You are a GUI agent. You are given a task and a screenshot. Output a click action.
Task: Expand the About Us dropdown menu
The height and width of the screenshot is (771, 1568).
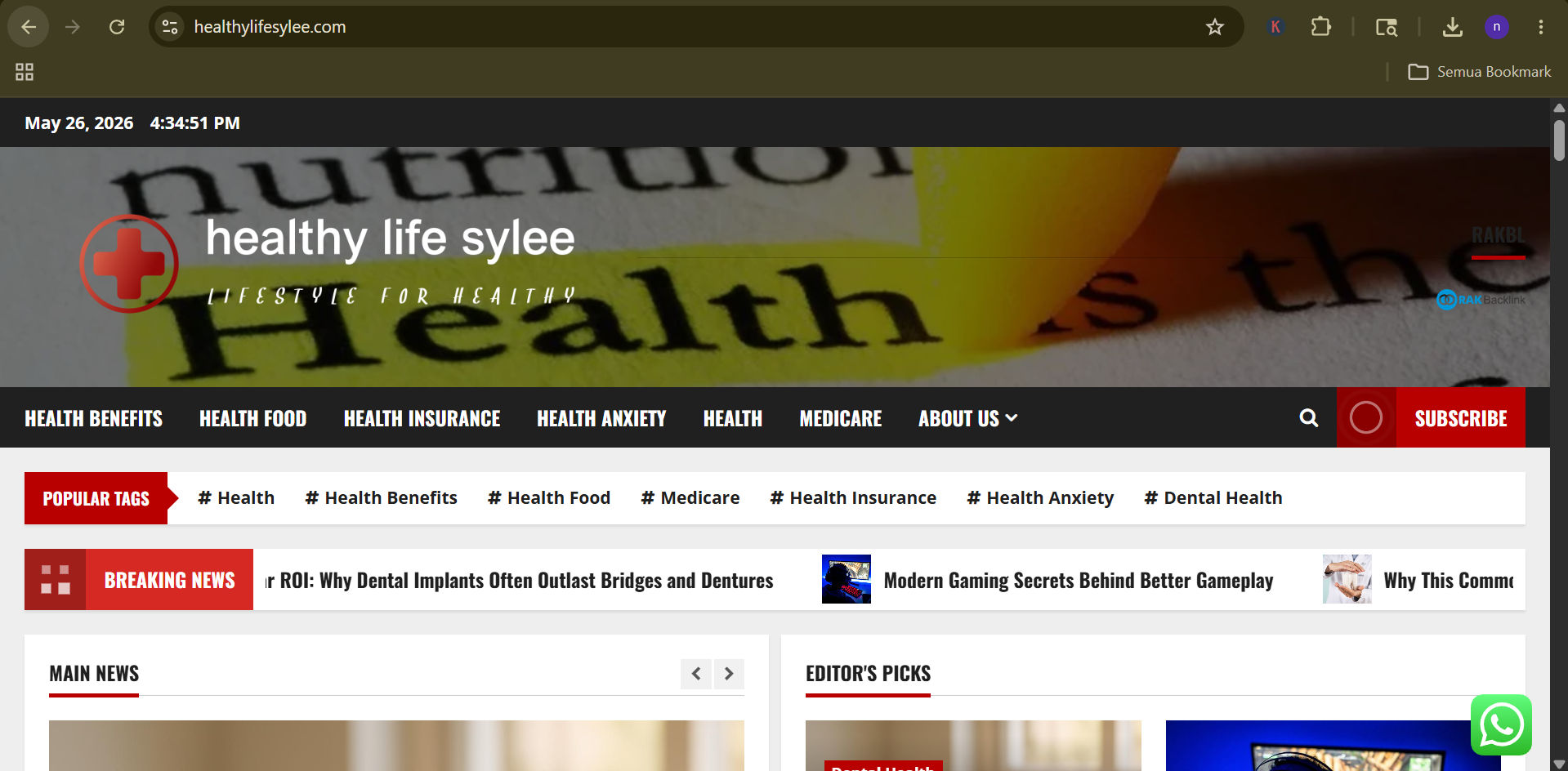tap(967, 418)
